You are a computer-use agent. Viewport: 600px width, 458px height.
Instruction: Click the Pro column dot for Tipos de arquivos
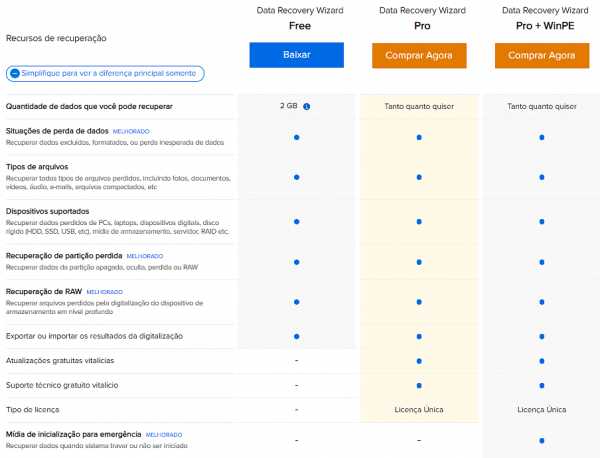(x=419, y=177)
